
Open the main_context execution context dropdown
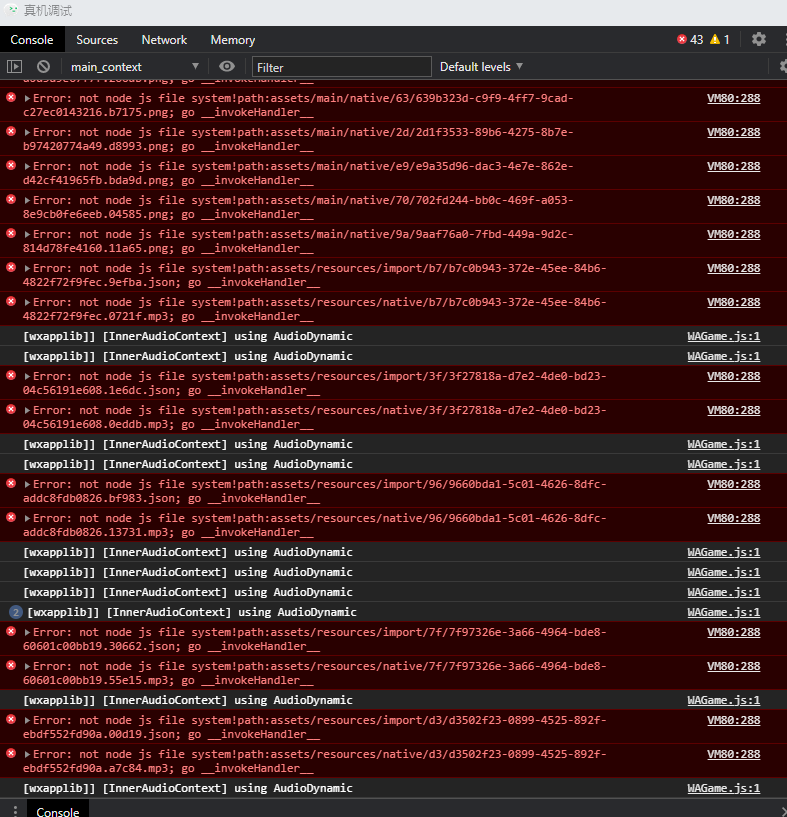click(135, 67)
